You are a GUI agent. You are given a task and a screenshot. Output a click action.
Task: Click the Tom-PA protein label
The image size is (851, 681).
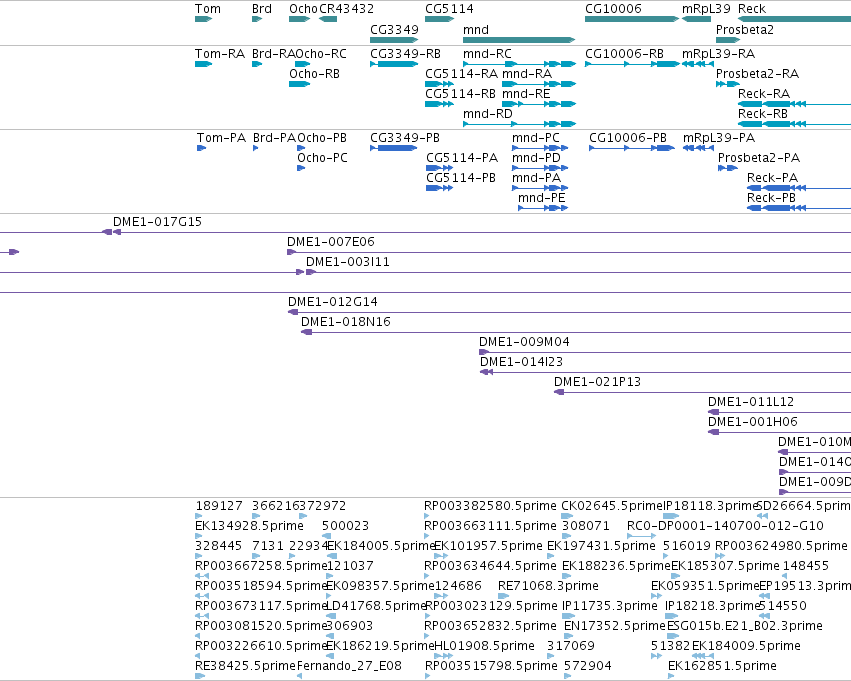pos(221,138)
